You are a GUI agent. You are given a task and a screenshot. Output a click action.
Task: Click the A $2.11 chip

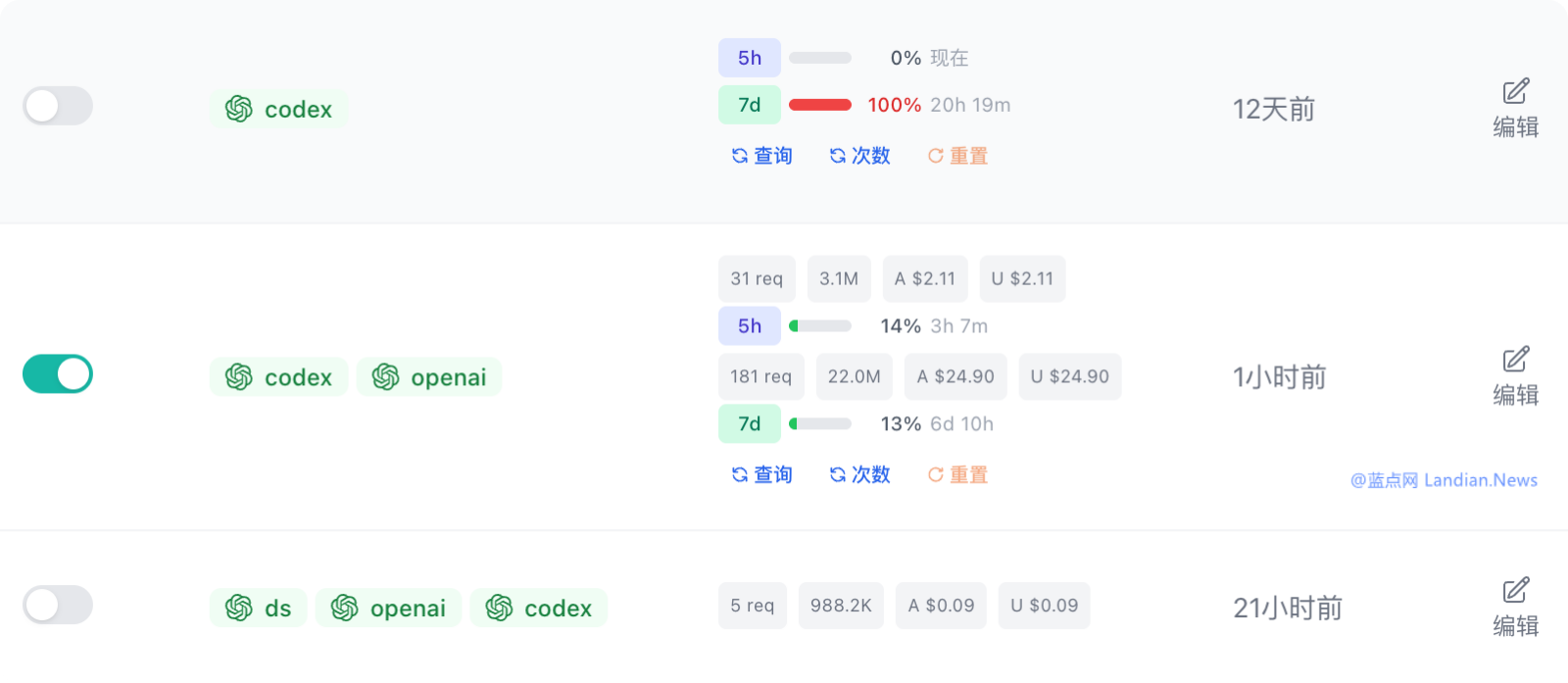[925, 278]
